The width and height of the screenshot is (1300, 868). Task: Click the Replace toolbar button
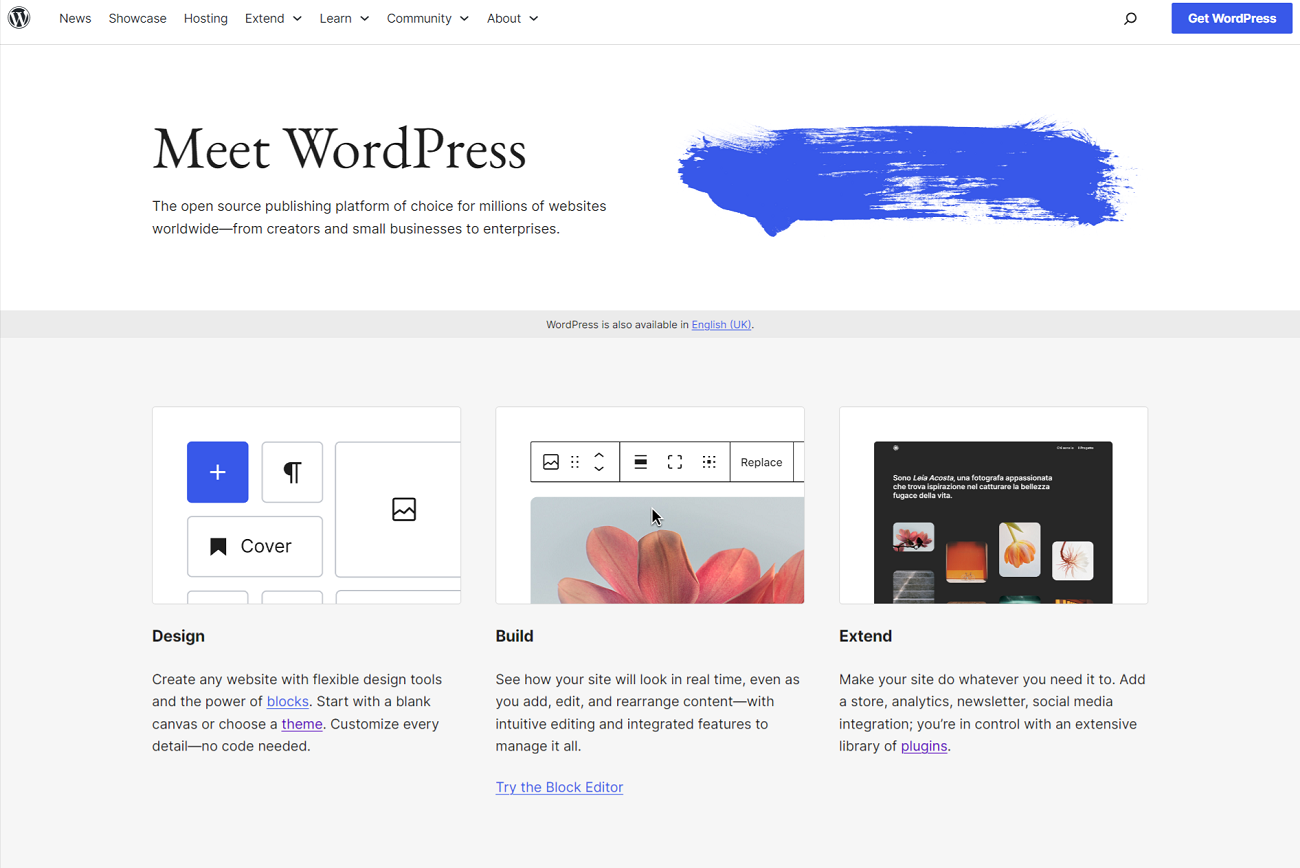761,462
